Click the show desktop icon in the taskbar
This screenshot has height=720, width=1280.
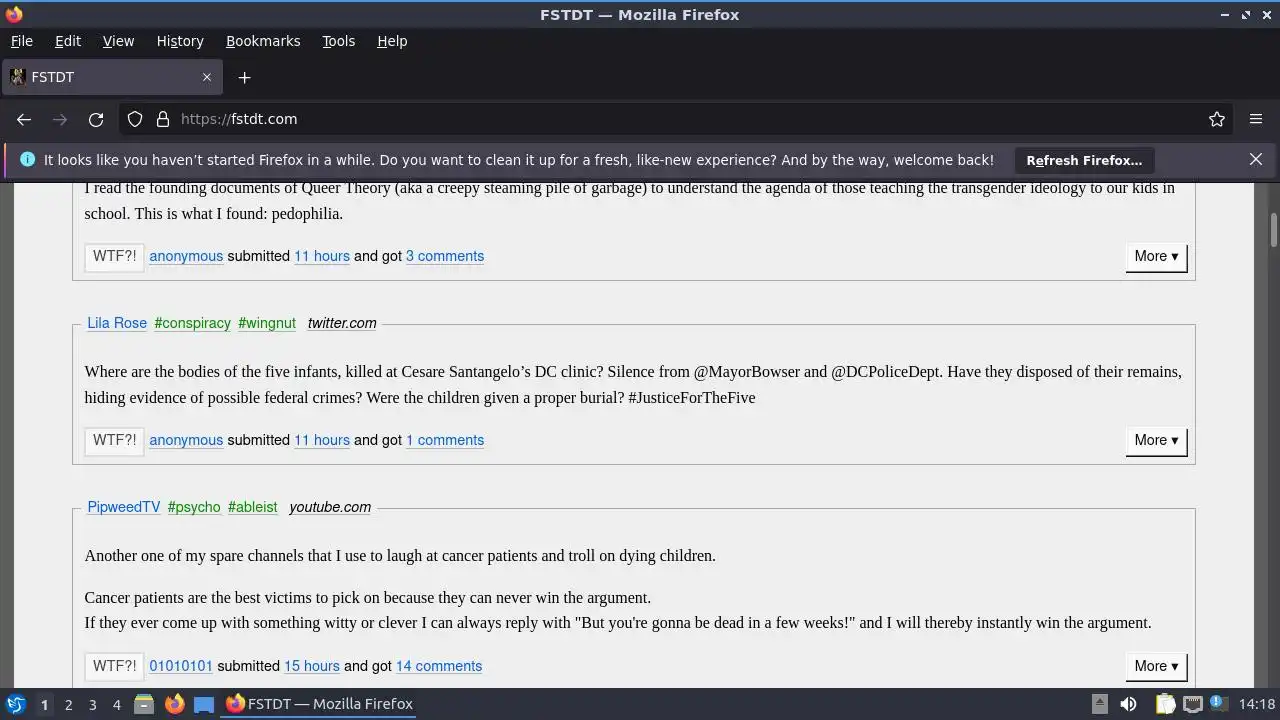(204, 704)
